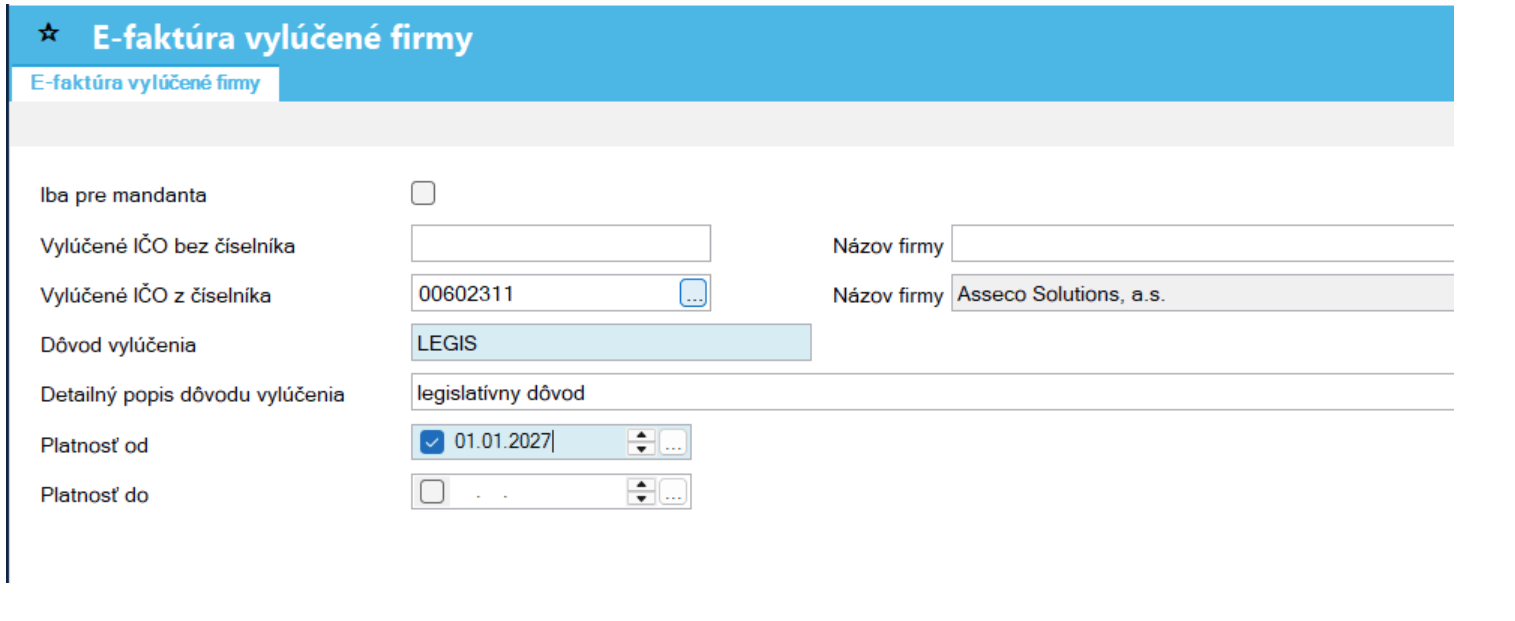Image resolution: width=1515 pixels, height=621 pixels.
Task: Click the empty Názov firmy input field
Action: pyautogui.click(x=1202, y=243)
